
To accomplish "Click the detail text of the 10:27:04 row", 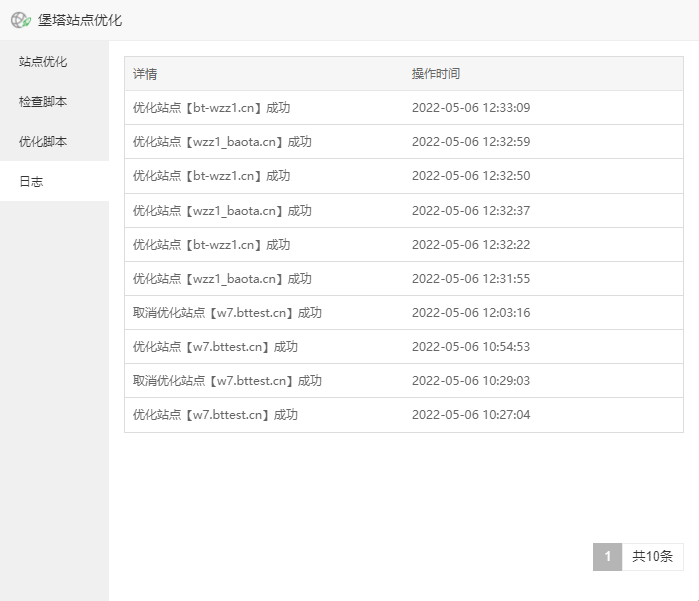I will [x=215, y=415].
